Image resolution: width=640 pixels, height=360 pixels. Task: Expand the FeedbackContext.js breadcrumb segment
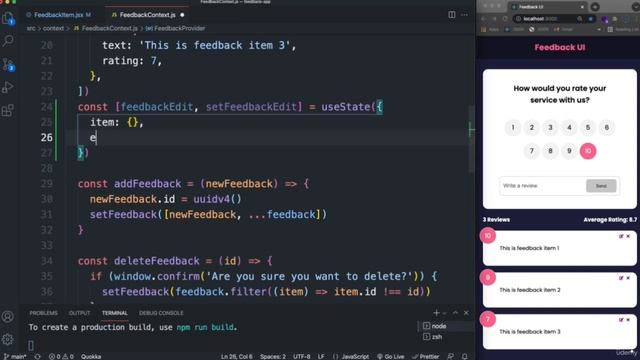click(106, 29)
